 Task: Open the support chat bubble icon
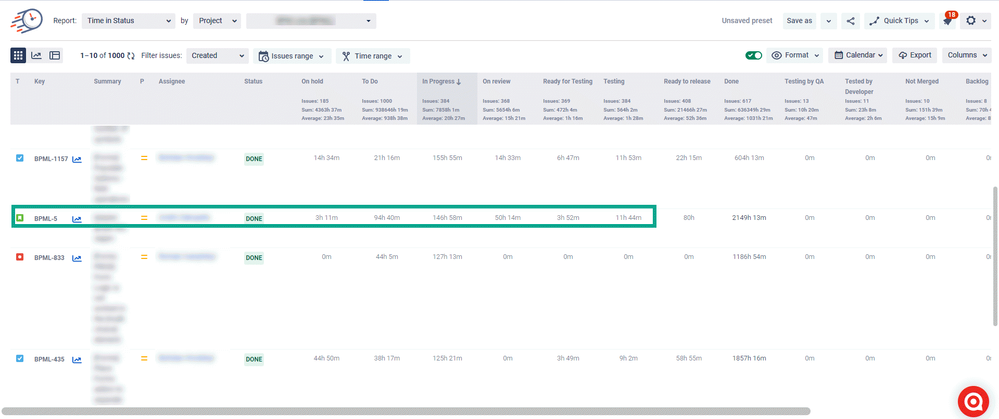(x=973, y=402)
